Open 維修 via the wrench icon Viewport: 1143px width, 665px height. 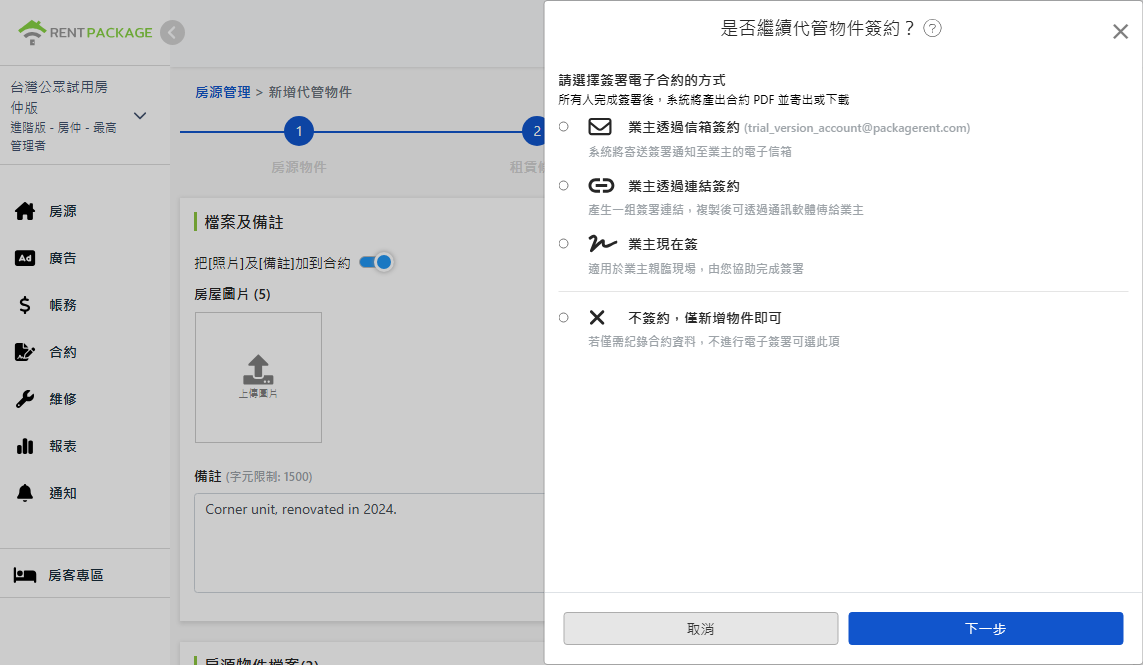(x=25, y=399)
